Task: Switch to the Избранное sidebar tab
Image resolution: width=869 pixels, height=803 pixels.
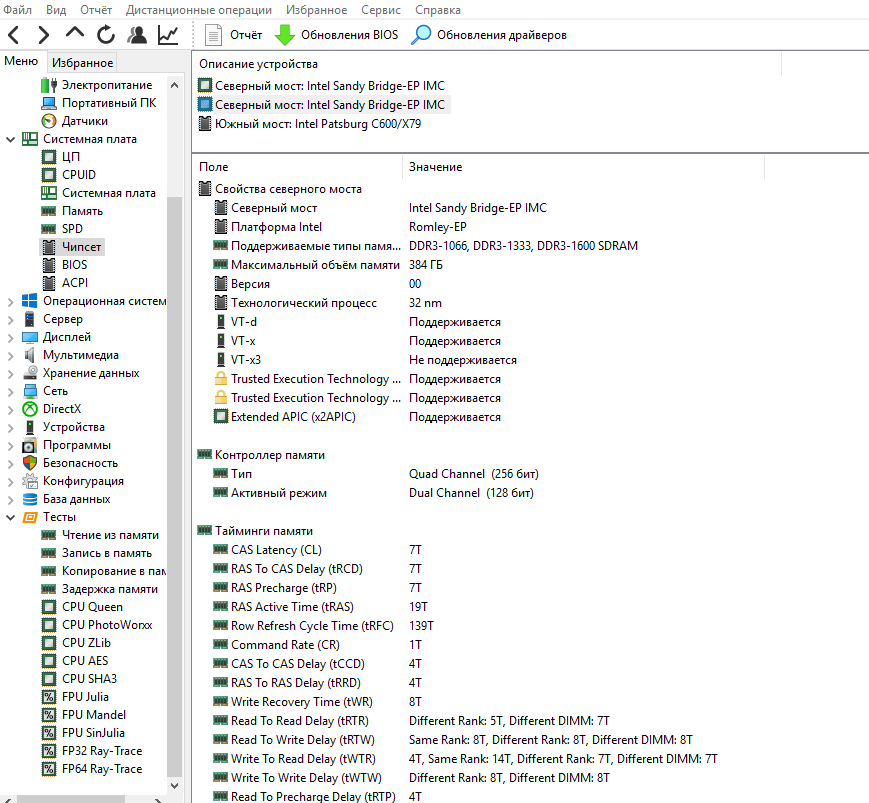Action: [x=82, y=63]
